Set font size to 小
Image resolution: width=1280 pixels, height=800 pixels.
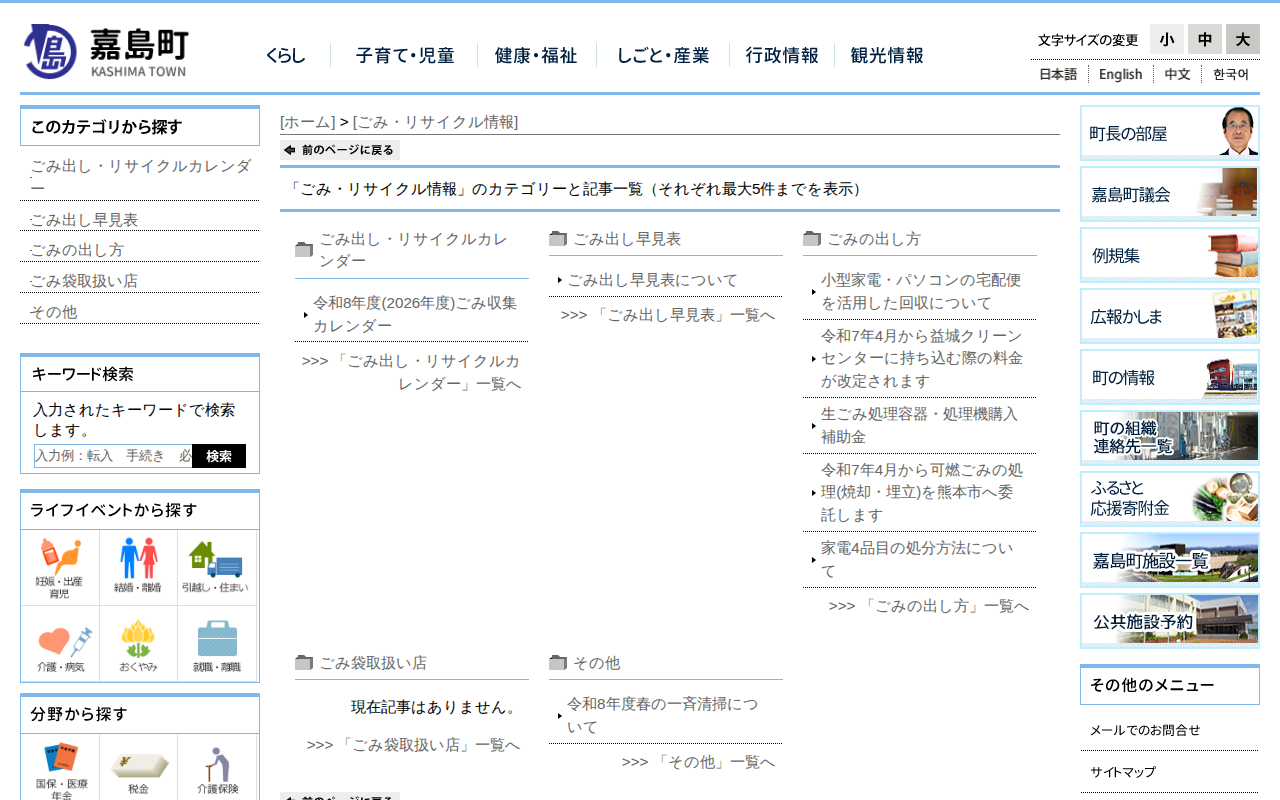point(1166,40)
